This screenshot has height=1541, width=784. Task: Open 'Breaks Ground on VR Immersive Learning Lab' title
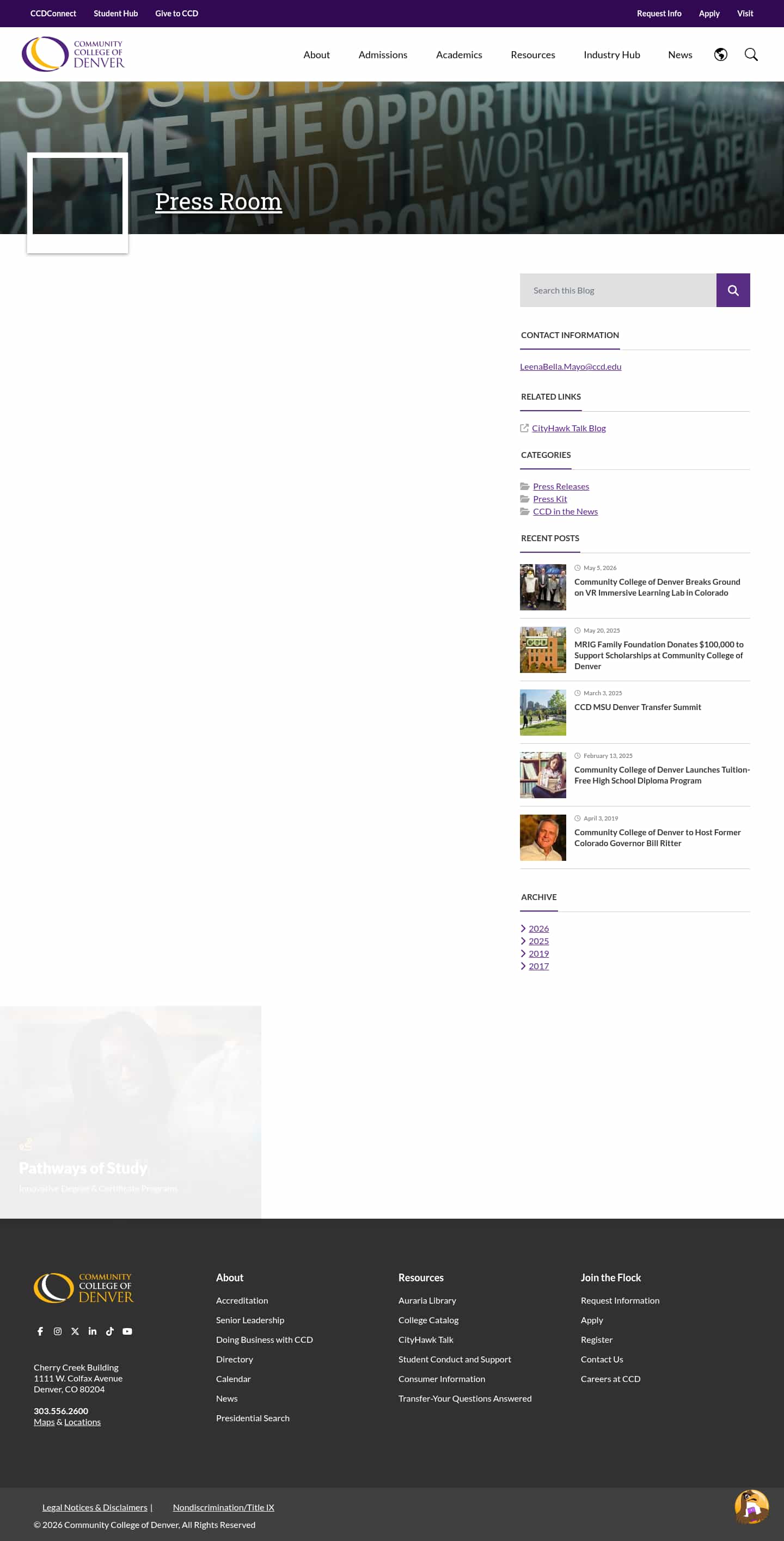(657, 587)
